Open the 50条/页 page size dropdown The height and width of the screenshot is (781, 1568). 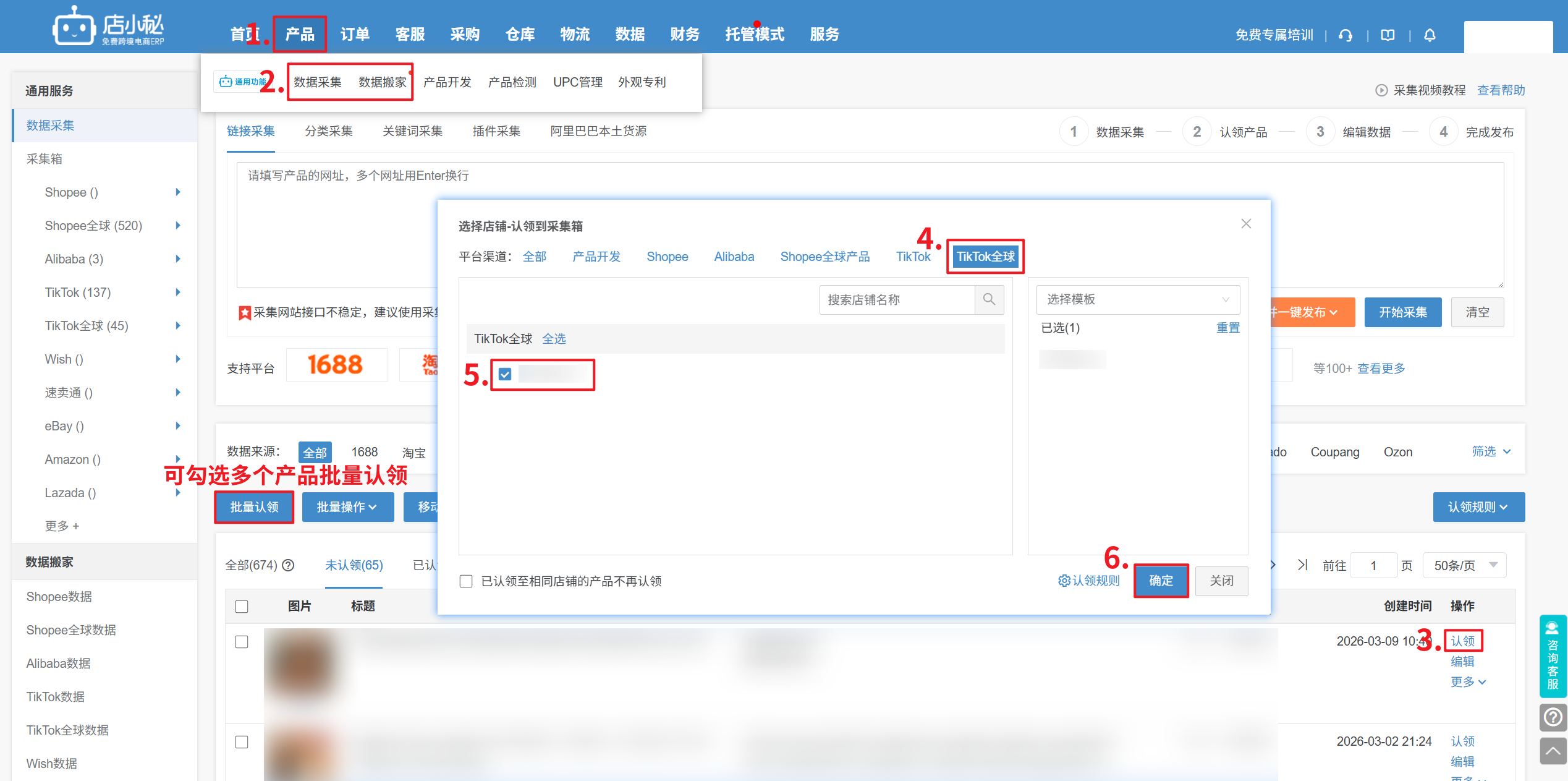tap(1464, 565)
